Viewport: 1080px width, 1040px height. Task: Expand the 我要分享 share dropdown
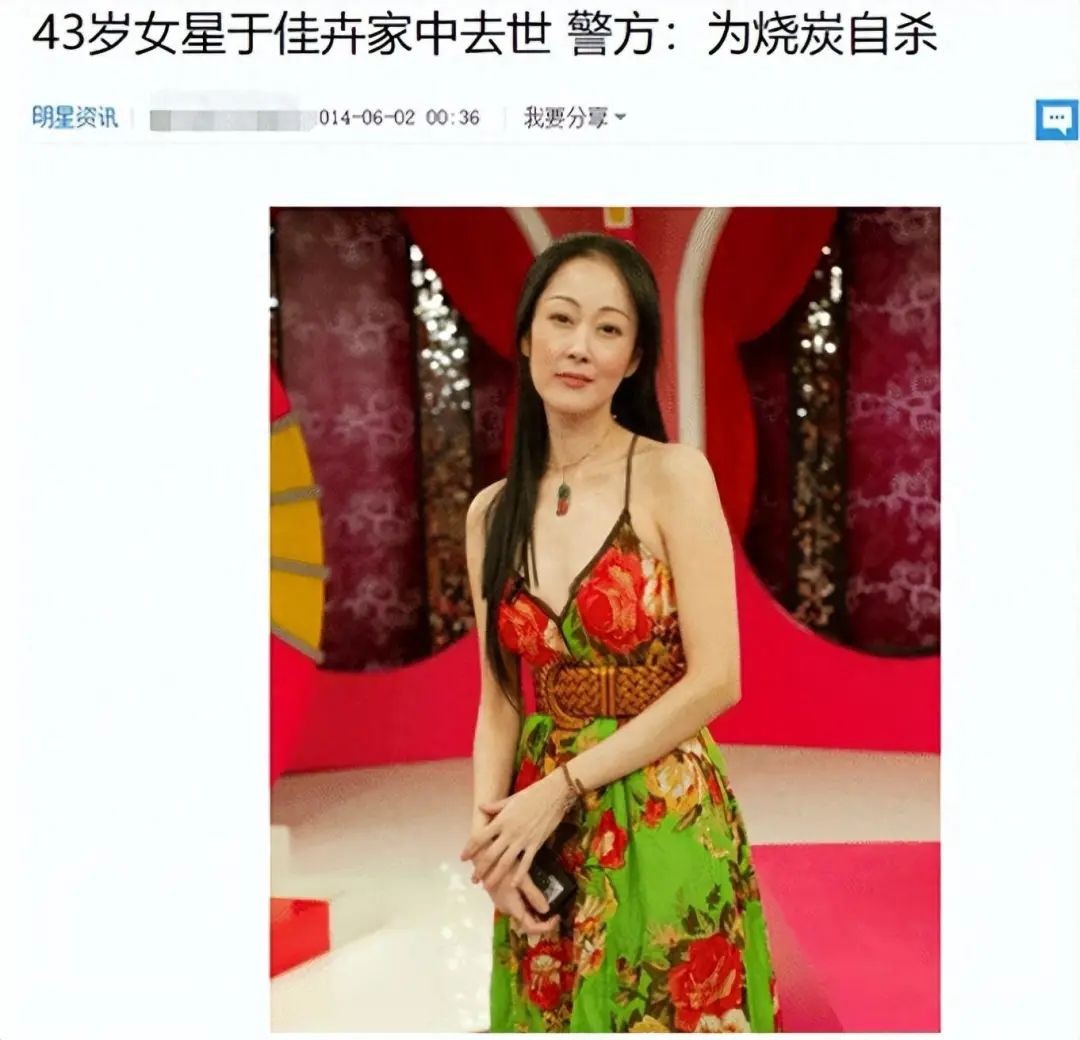coord(574,118)
